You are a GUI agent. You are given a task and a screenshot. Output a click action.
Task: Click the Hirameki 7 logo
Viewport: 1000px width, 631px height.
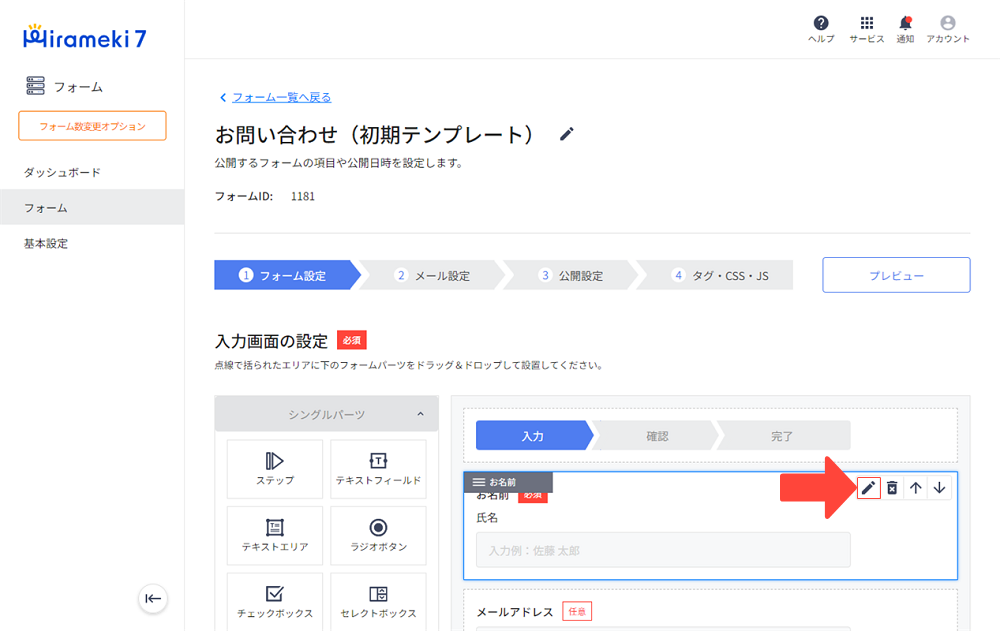(x=84, y=37)
